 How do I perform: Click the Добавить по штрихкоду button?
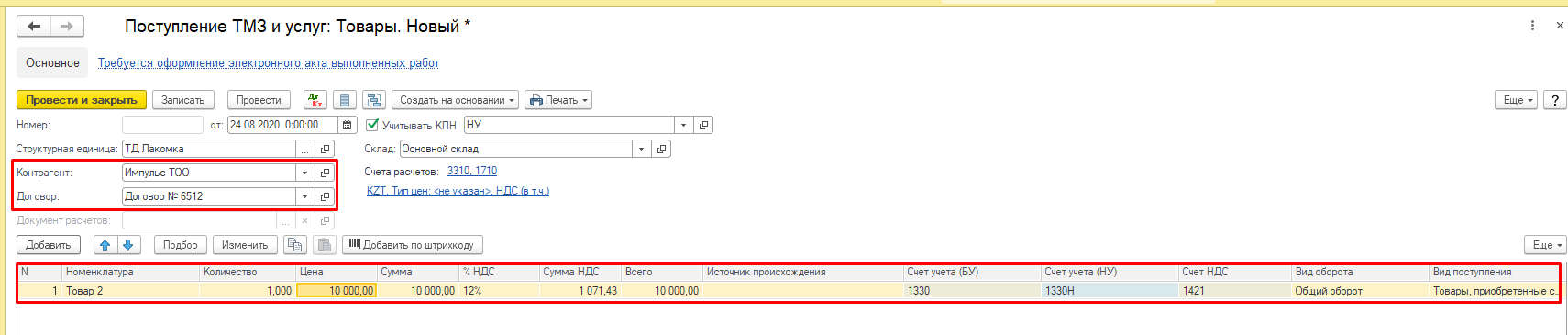412,245
